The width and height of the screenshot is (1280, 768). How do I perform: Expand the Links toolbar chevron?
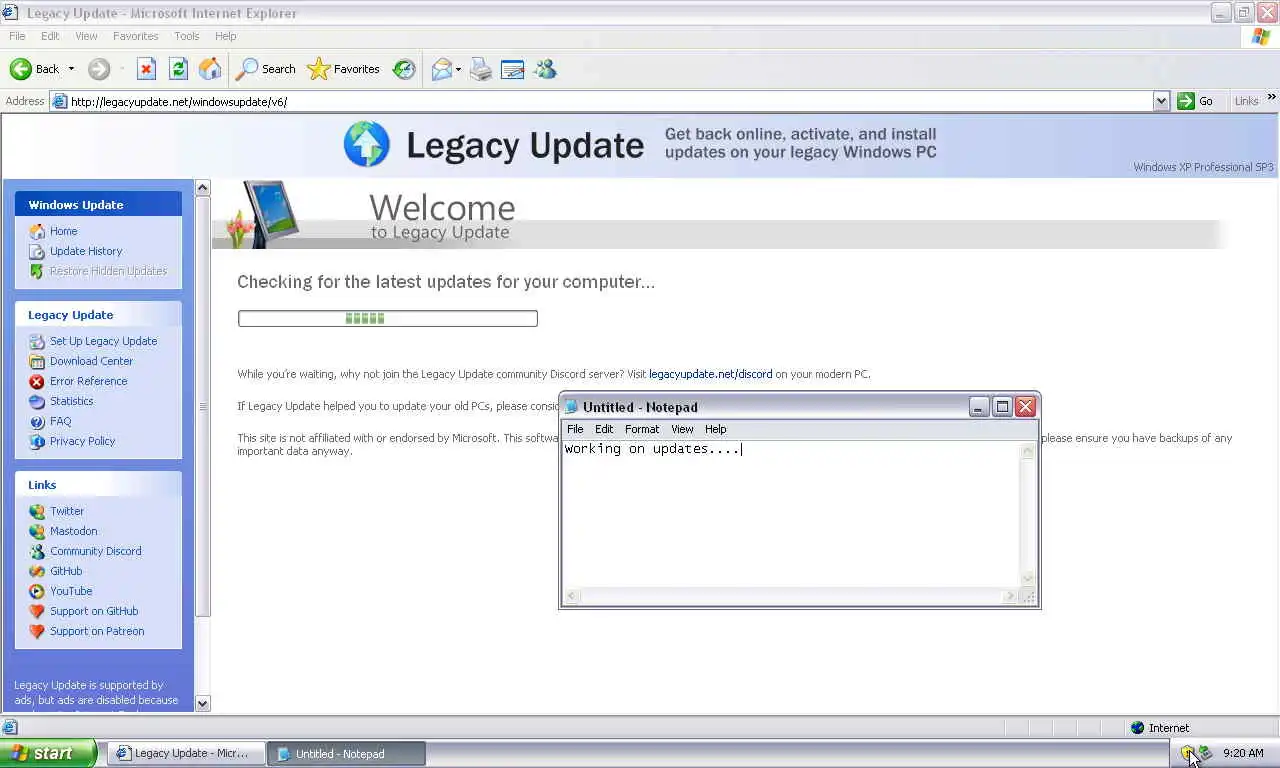(x=1272, y=98)
